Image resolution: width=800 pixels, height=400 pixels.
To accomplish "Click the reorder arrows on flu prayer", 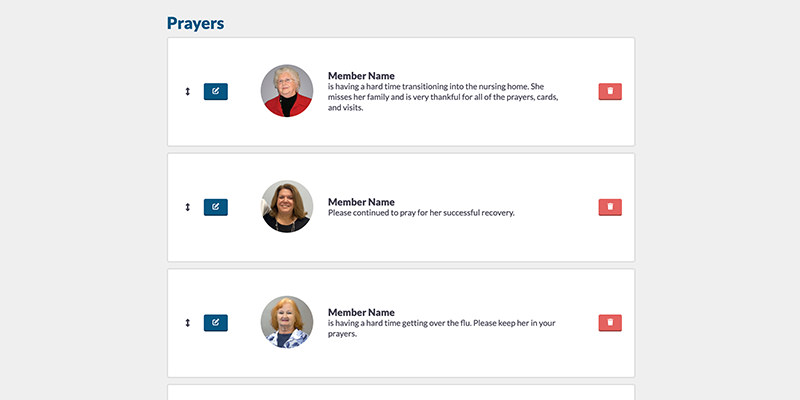I will click(x=187, y=323).
